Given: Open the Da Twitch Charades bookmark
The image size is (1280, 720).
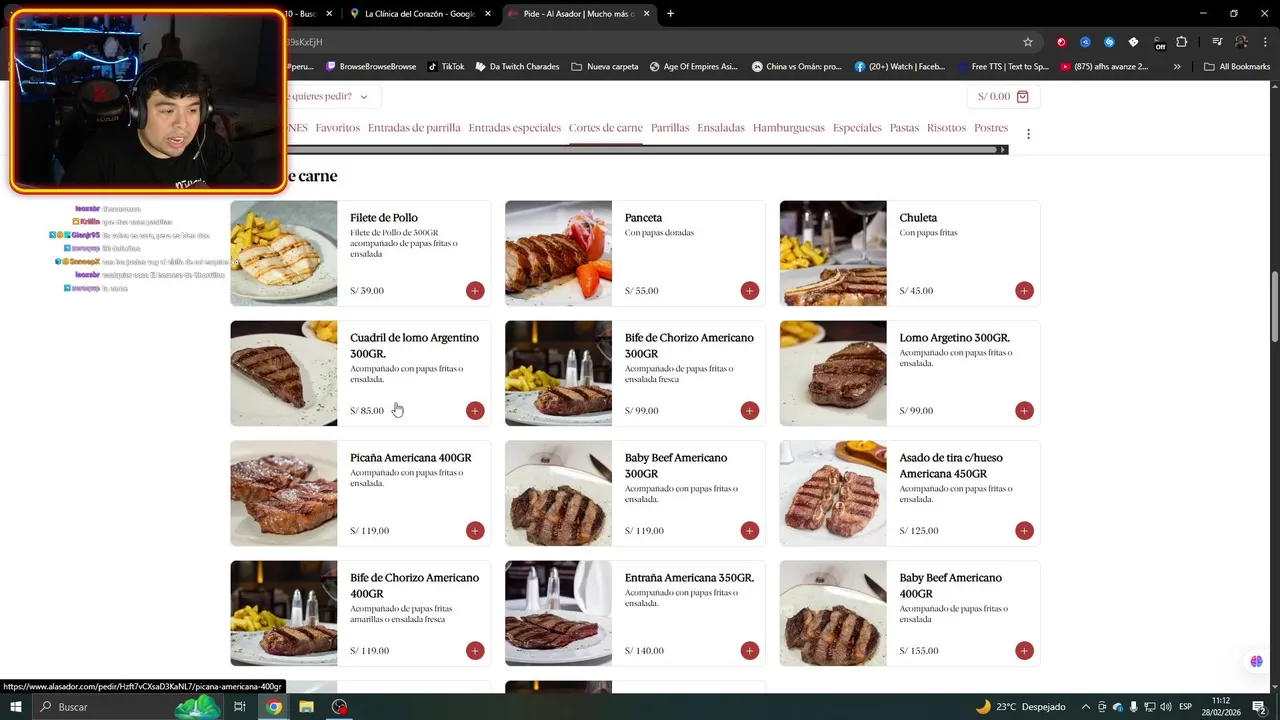Looking at the screenshot, I should pyautogui.click(x=517, y=67).
